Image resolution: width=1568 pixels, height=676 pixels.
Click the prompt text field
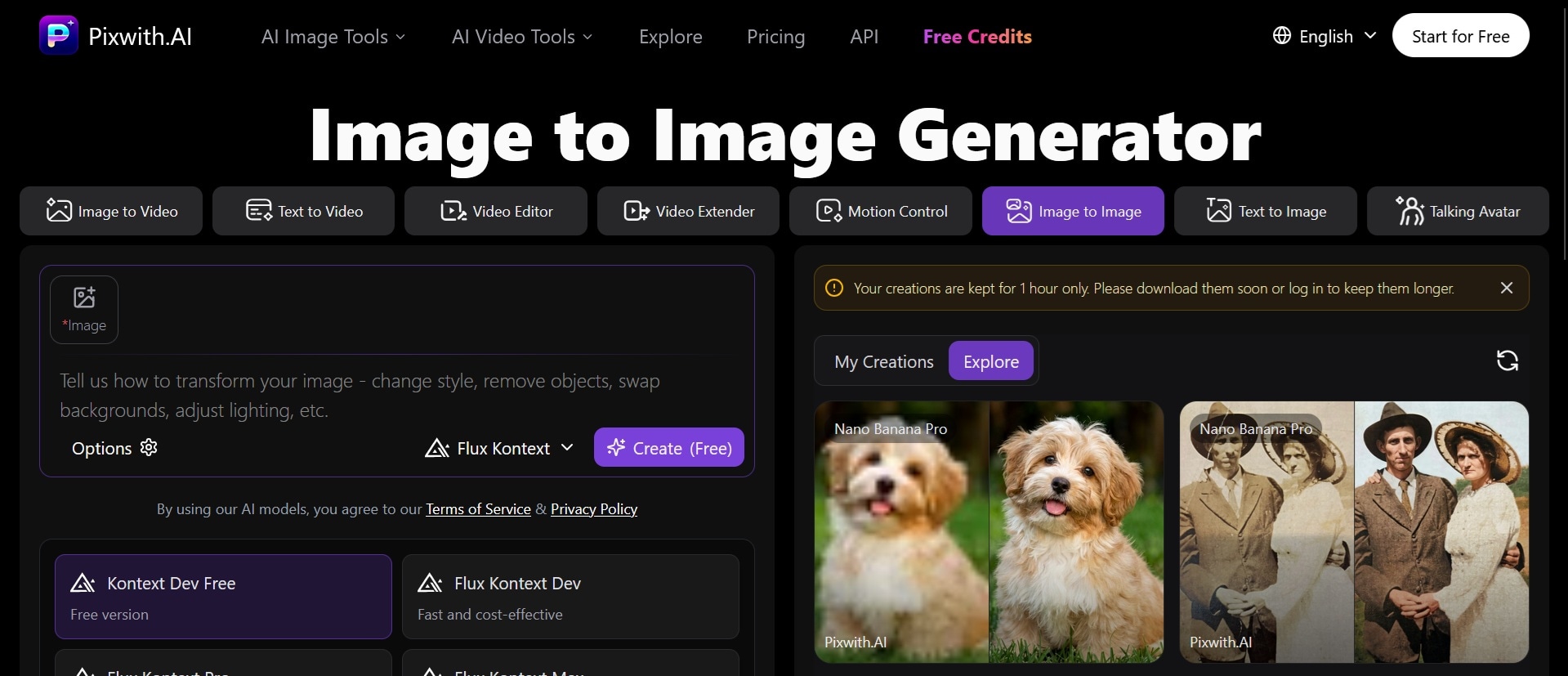[x=397, y=396]
